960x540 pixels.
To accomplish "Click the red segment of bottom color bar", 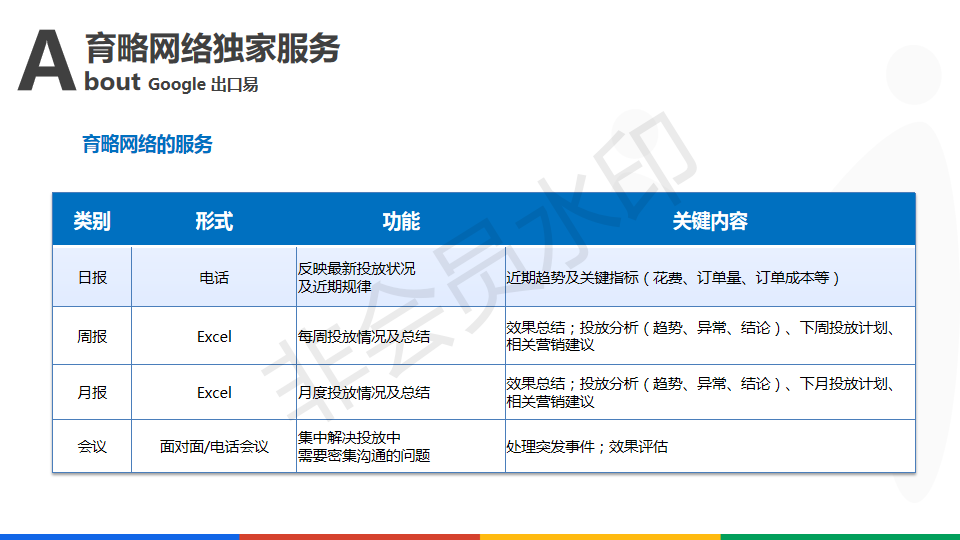I will pos(360,536).
